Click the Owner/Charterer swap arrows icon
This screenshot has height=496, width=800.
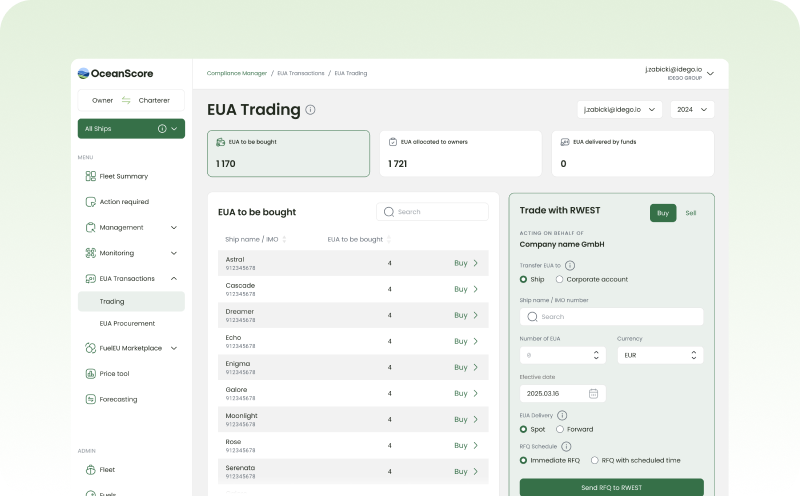tap(126, 100)
